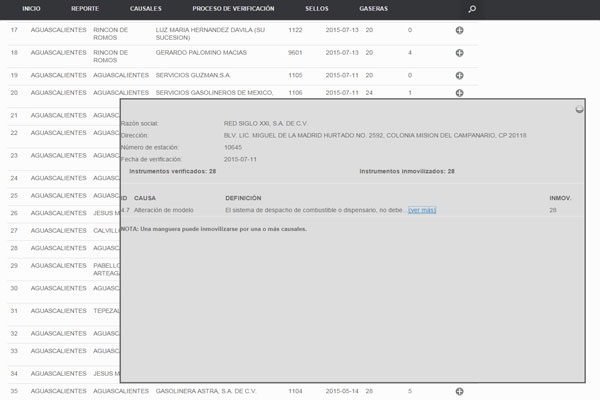Click the INMOV. column header

coord(560,198)
